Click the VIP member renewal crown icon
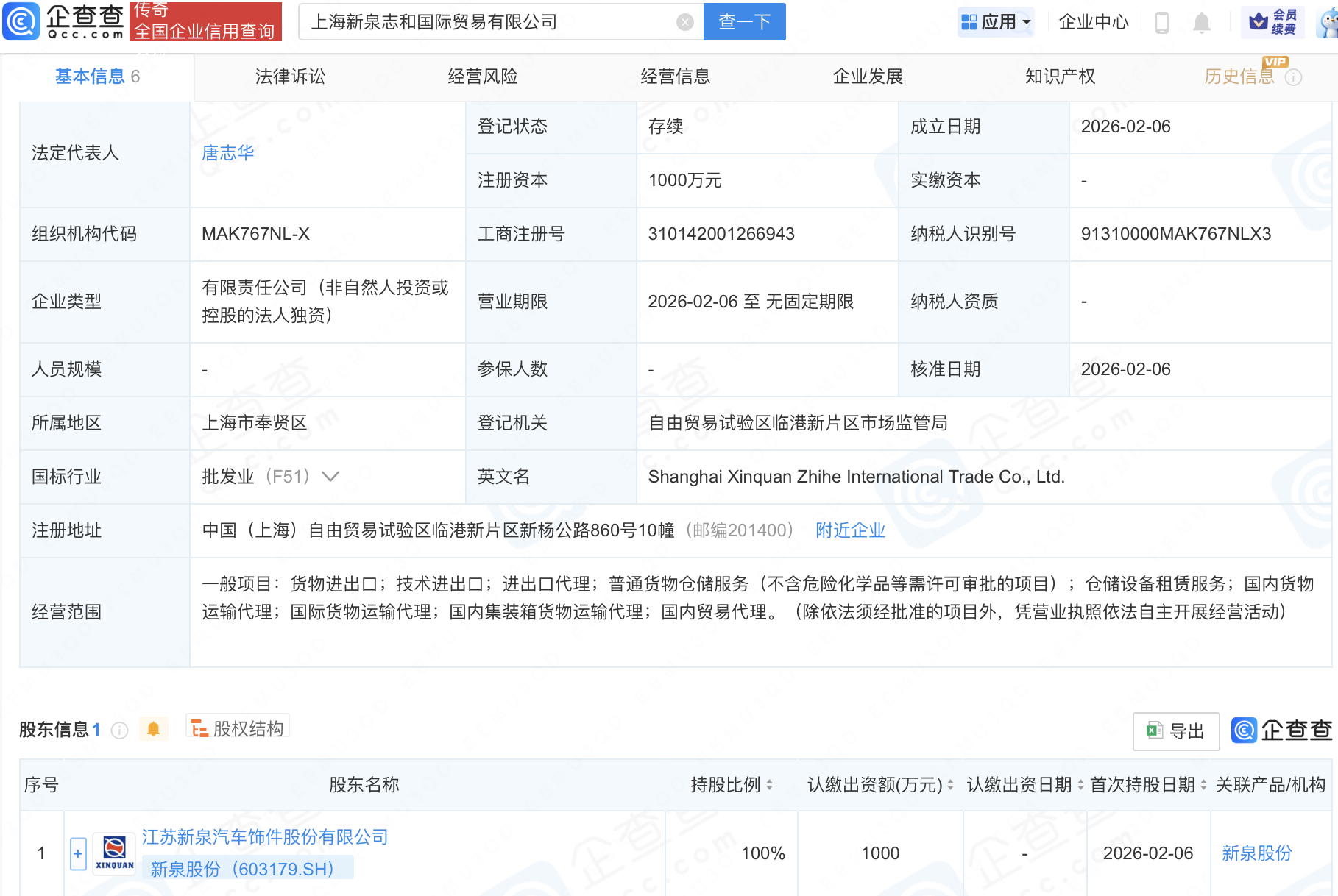Image resolution: width=1338 pixels, height=896 pixels. pos(1259,22)
